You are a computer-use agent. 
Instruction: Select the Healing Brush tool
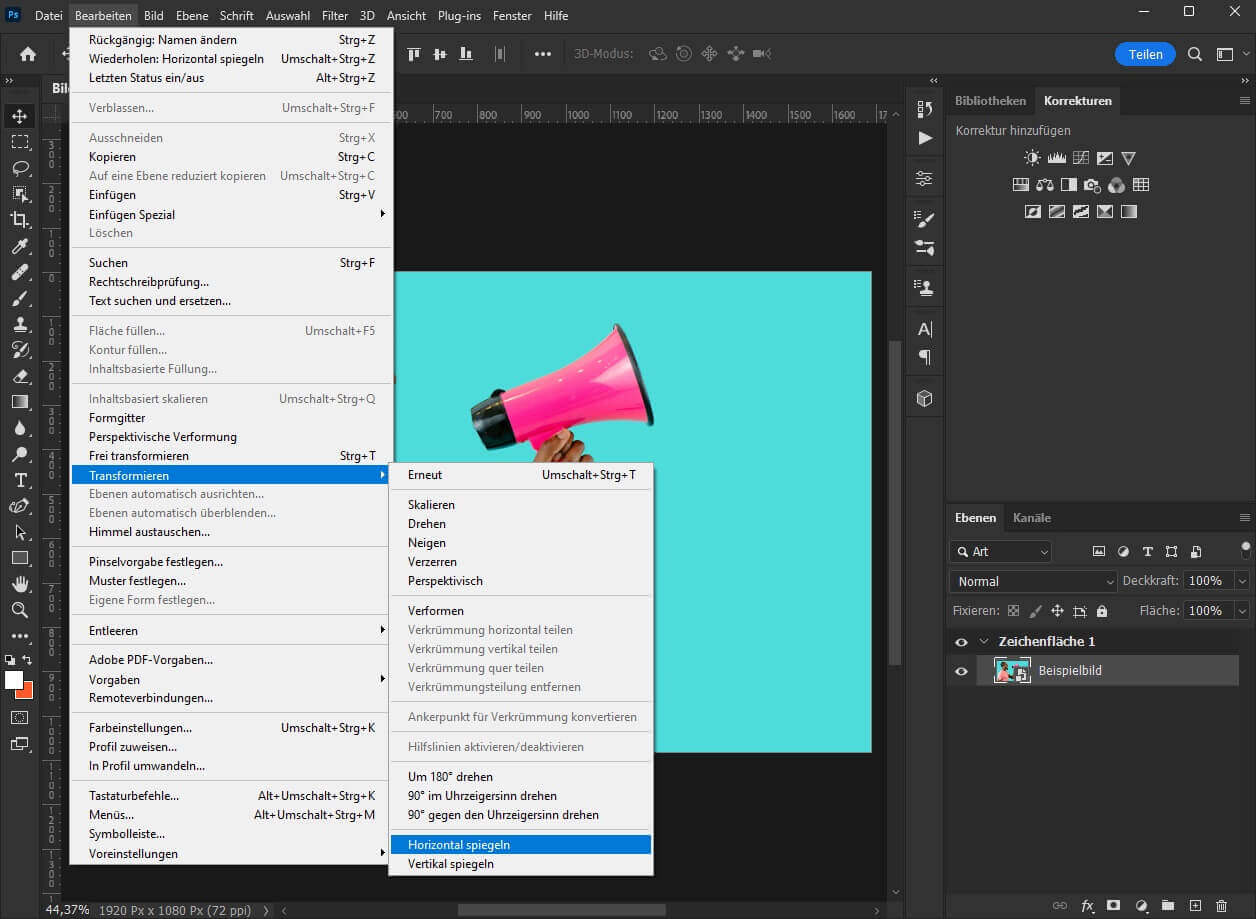[21, 274]
